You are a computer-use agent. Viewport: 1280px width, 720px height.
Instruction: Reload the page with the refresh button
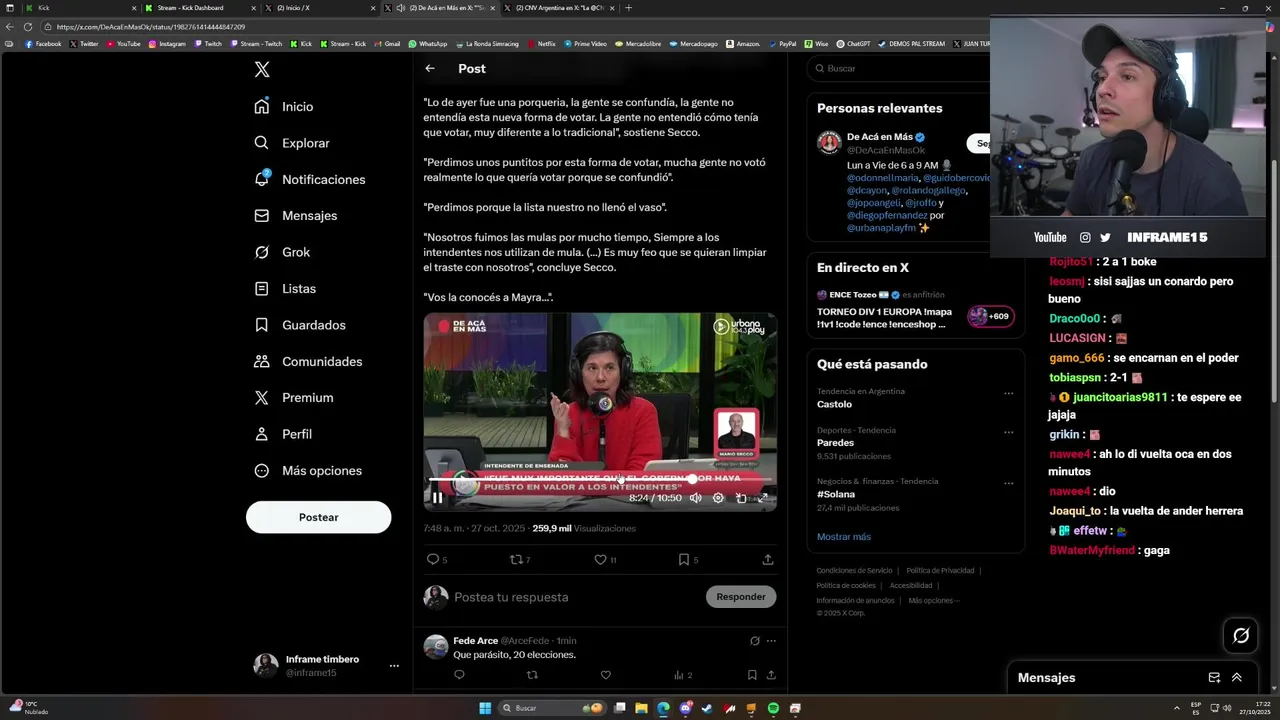point(27,27)
